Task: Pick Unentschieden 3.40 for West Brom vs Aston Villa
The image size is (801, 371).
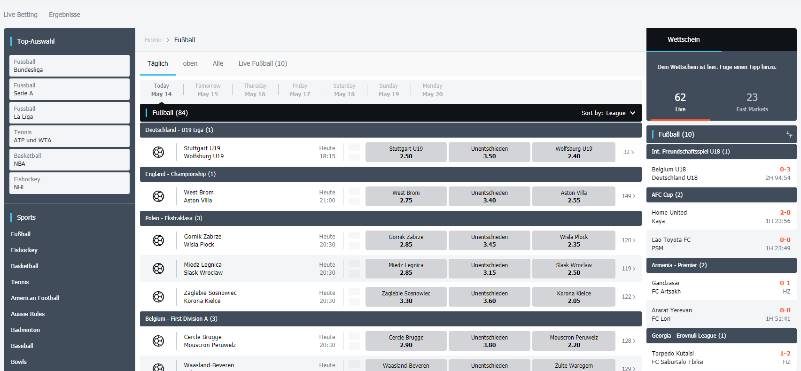Action: 489,197
